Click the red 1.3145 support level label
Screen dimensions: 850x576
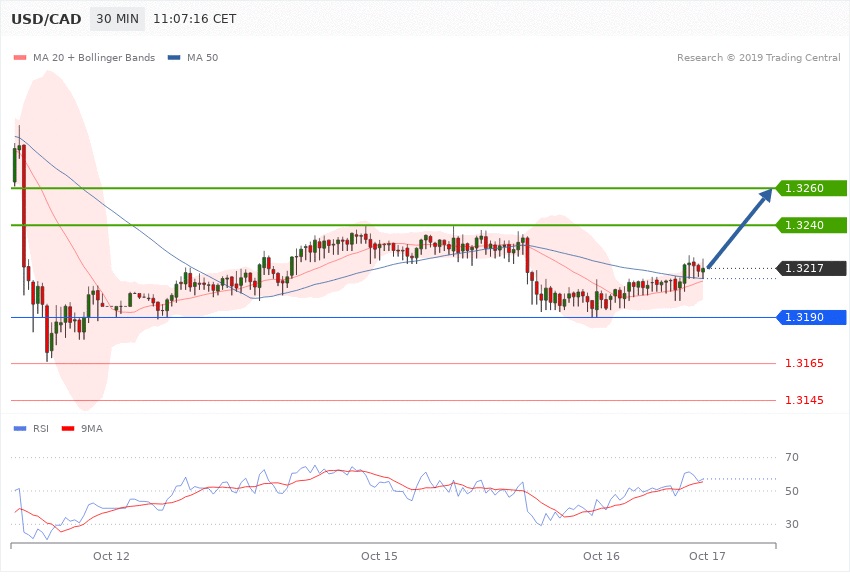click(x=805, y=400)
